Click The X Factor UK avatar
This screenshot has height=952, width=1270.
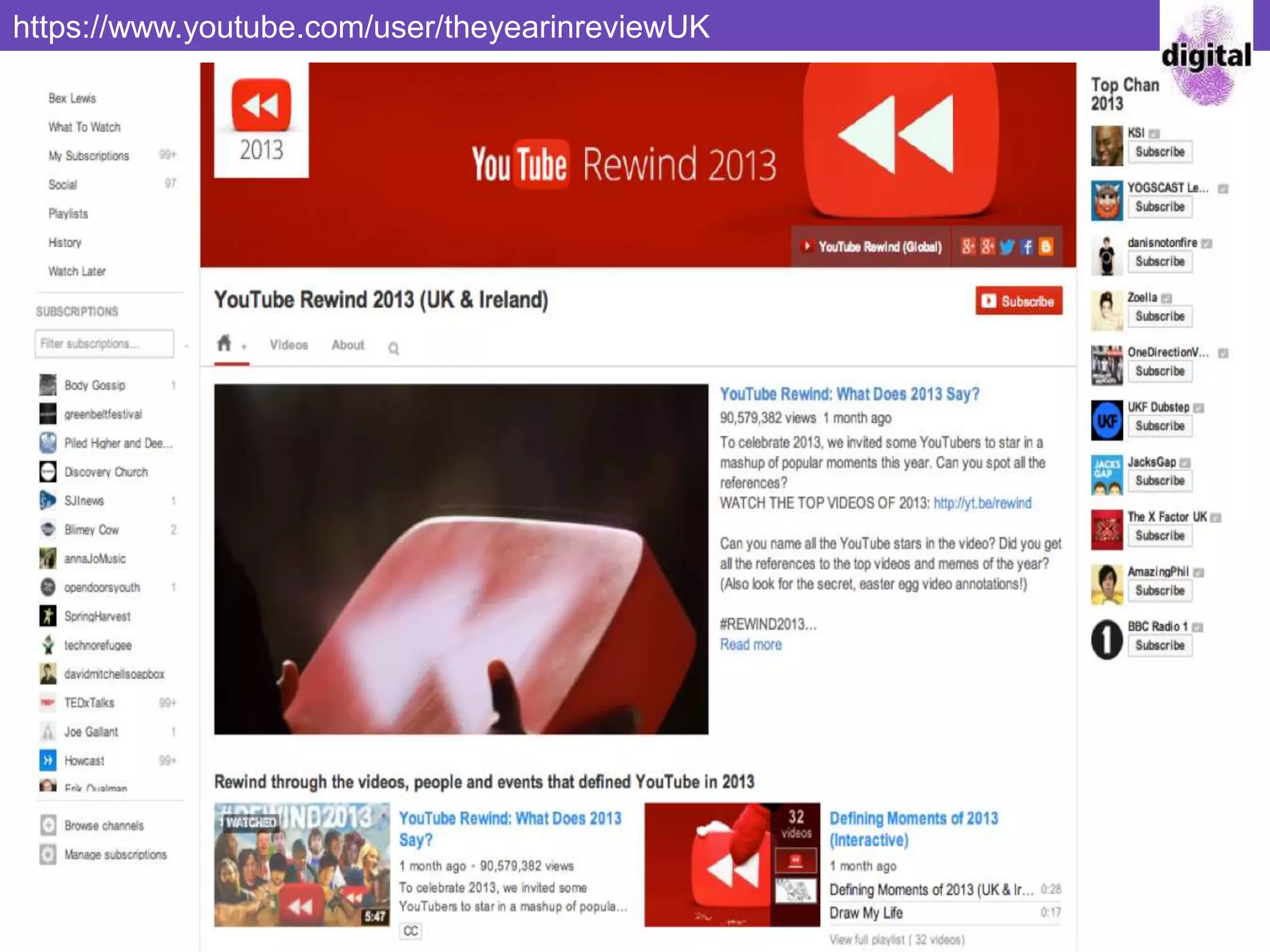(x=1107, y=530)
